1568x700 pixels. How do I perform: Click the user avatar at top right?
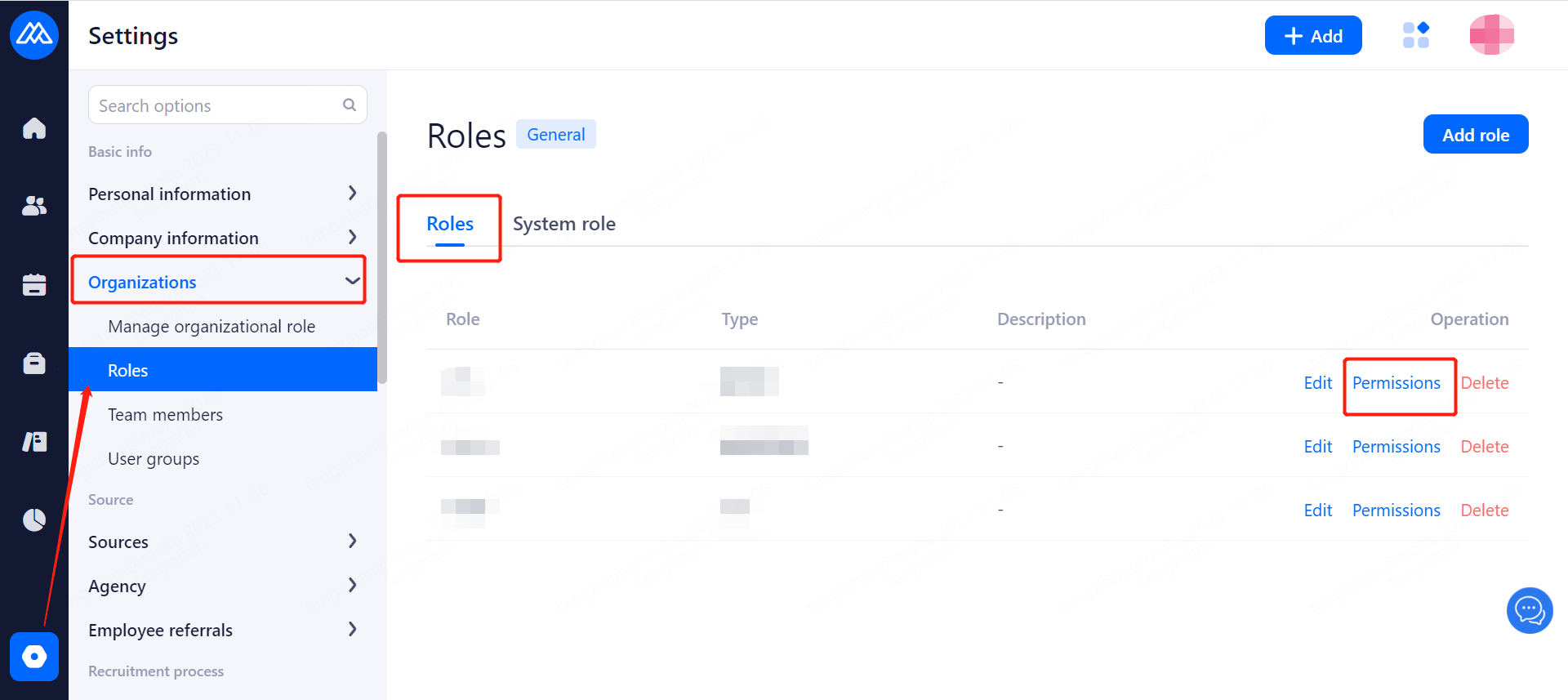point(1491,35)
